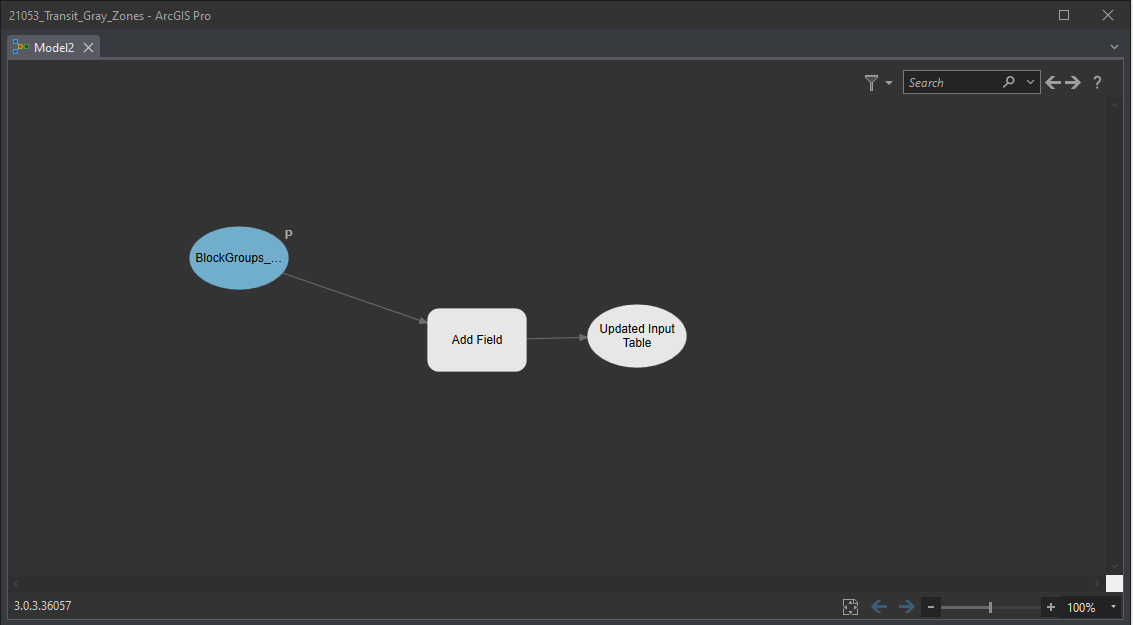Select the BlockGroups input variable oval
The image size is (1133, 625).
pyautogui.click(x=238, y=258)
